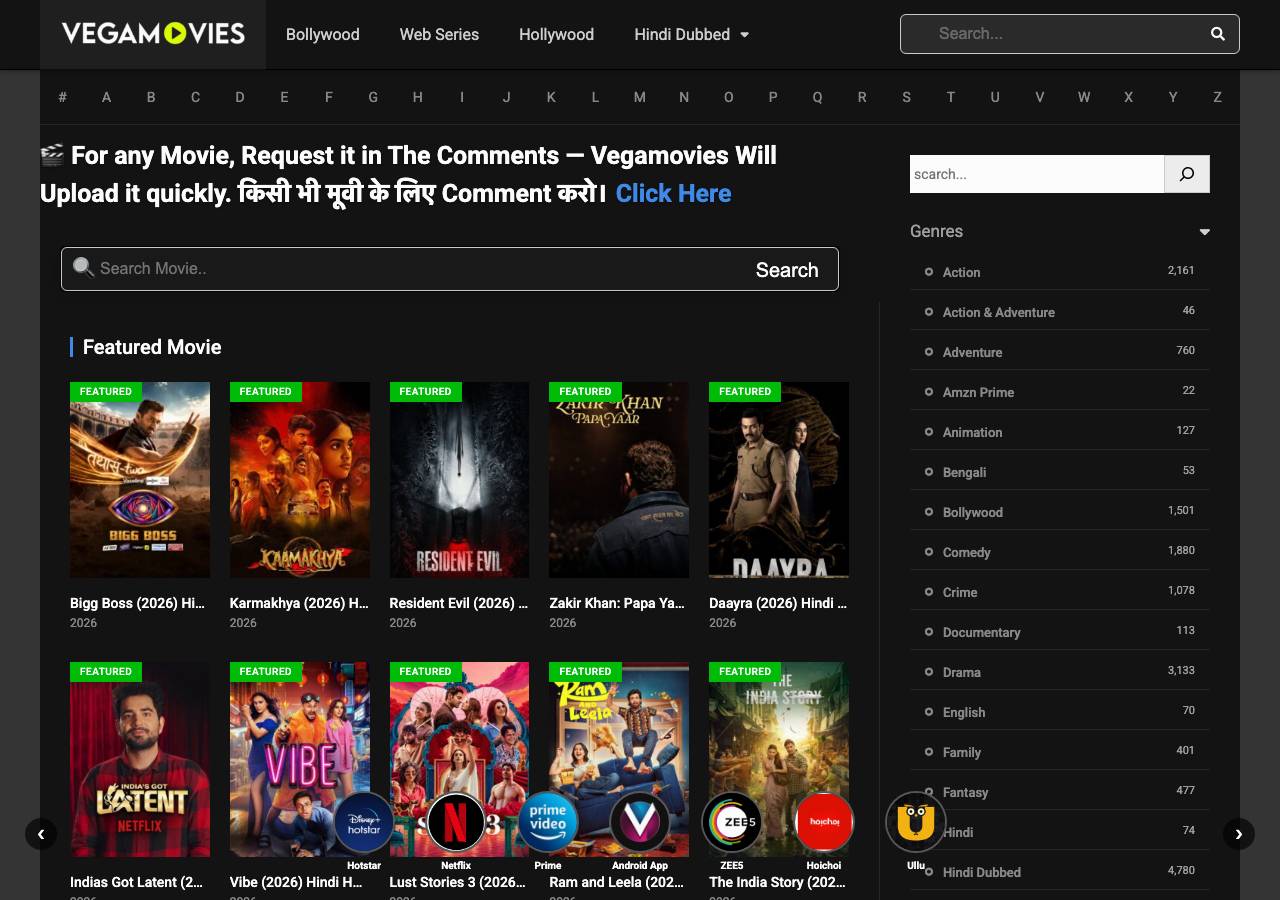The image size is (1280, 900).
Task: Open the ZEE5 platform icon
Action: pyautogui.click(x=732, y=823)
